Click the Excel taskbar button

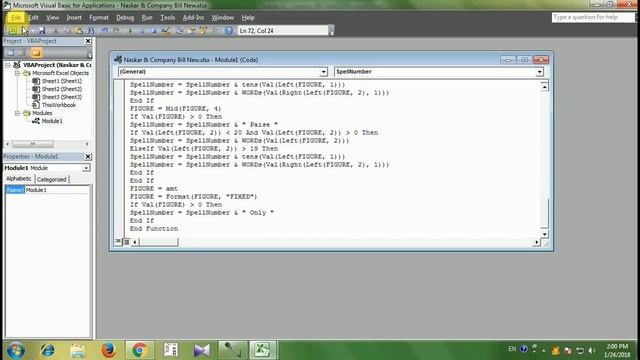click(x=262, y=350)
